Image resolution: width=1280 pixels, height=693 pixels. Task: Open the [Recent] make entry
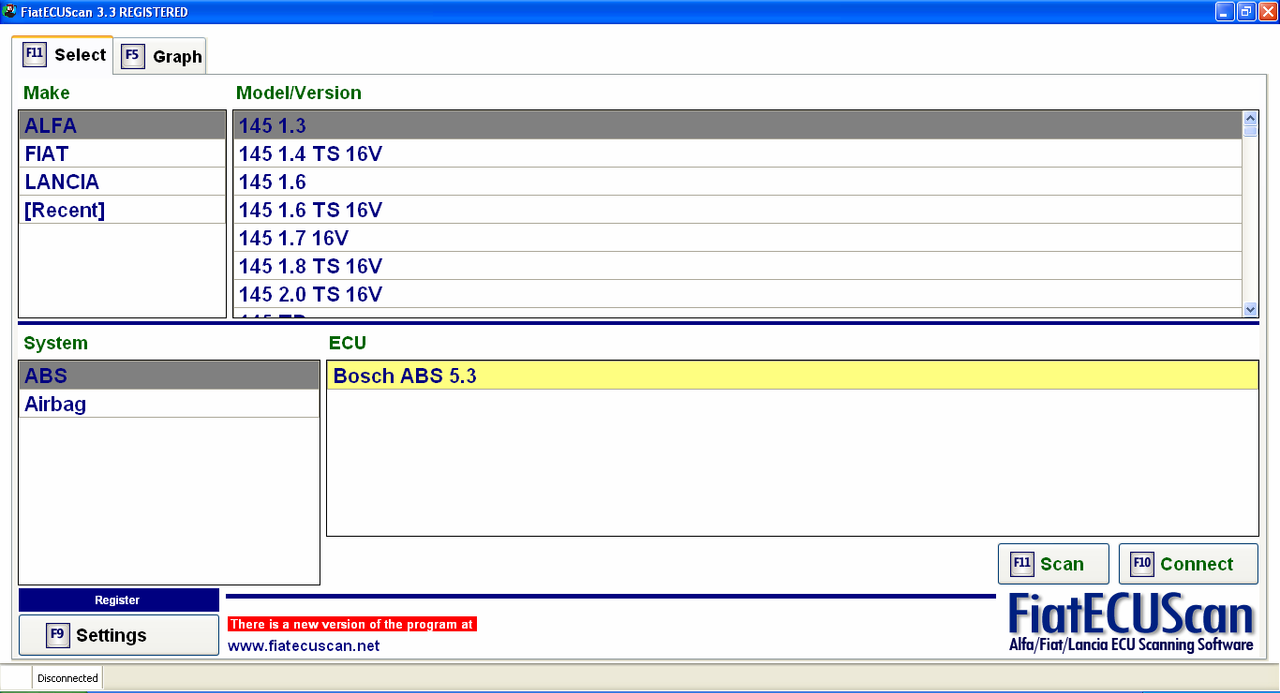pos(122,209)
